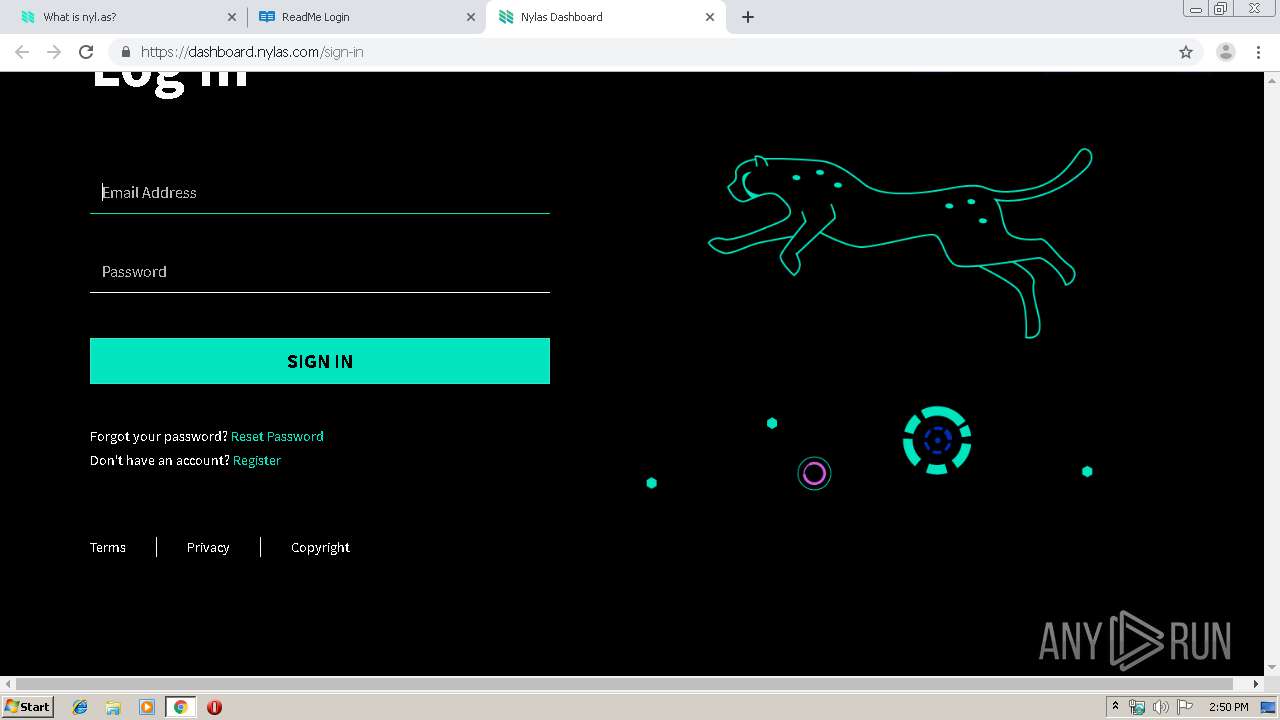Open media player from taskbar
Viewport: 1280px width, 720px height.
point(147,707)
